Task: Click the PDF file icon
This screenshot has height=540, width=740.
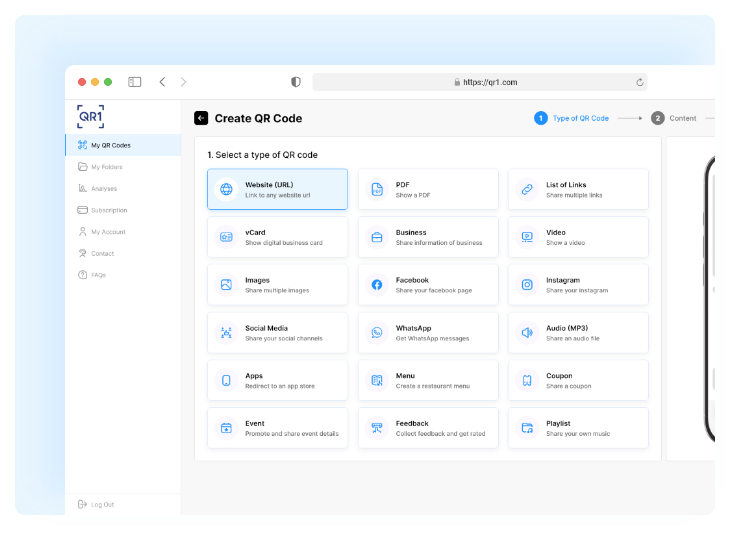Action: click(377, 189)
